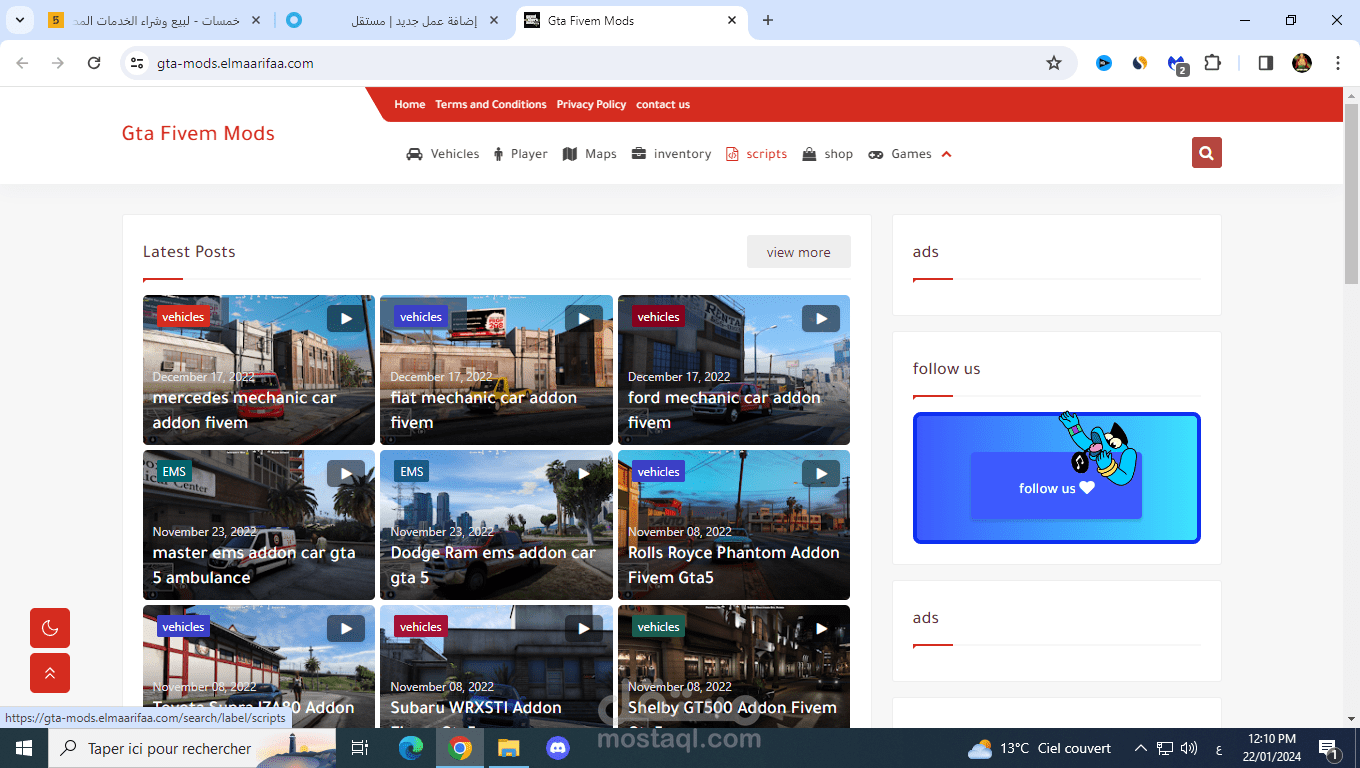Click the Windows taskbar search box
The image size is (1360, 768).
[x=191, y=748]
